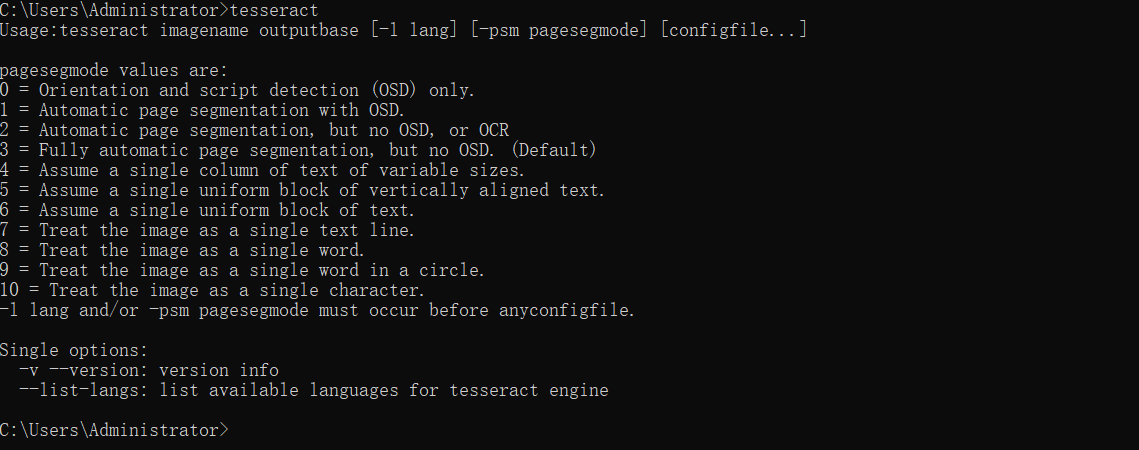Click the Usage line in the output

tap(403, 30)
